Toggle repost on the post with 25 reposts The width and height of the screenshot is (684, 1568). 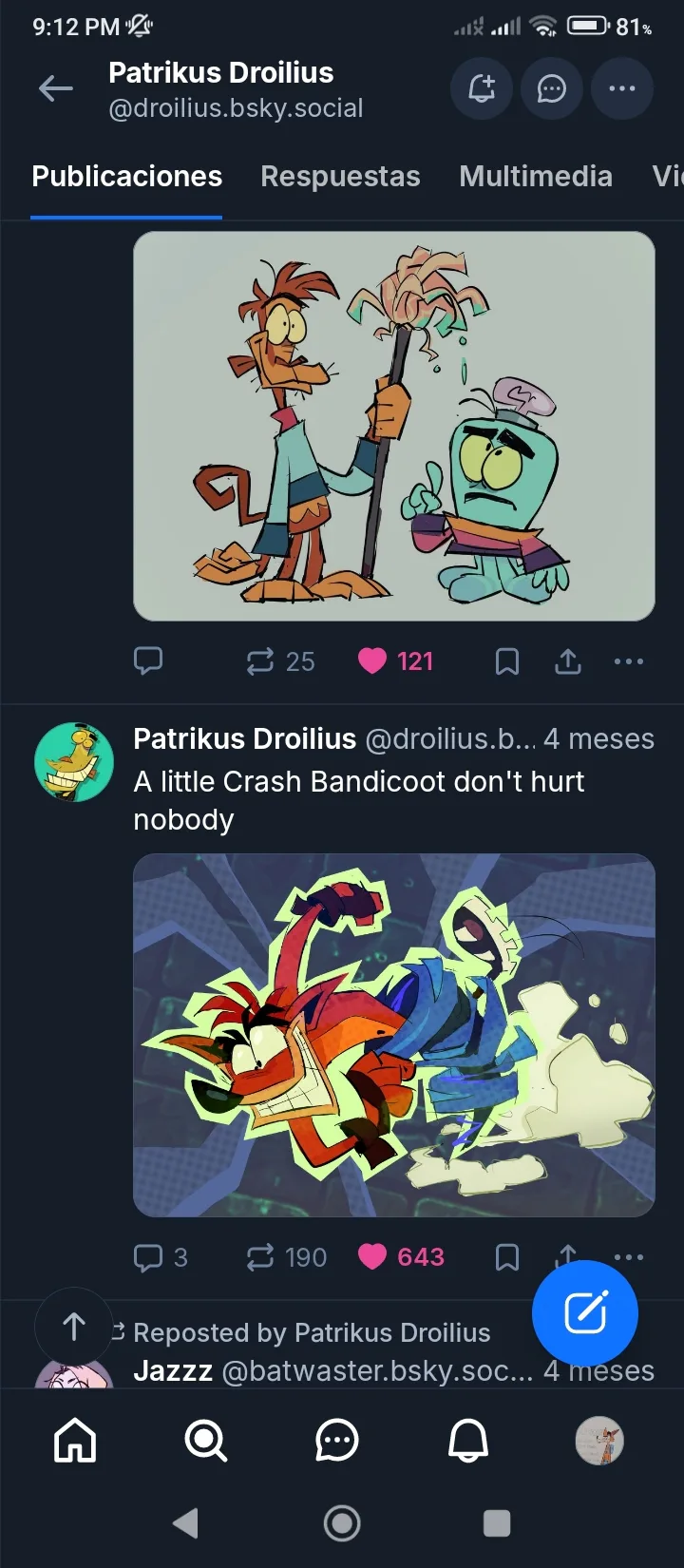(x=260, y=661)
